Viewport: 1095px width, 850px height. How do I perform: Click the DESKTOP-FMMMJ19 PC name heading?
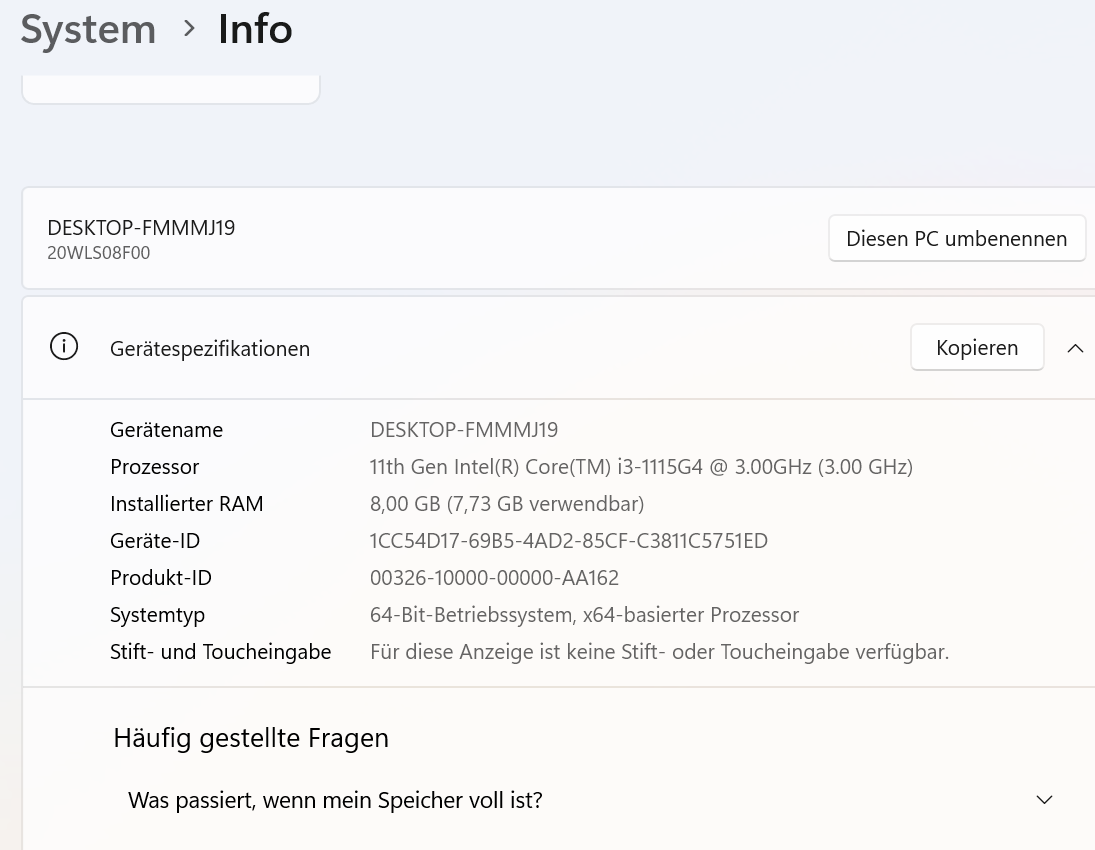141,228
